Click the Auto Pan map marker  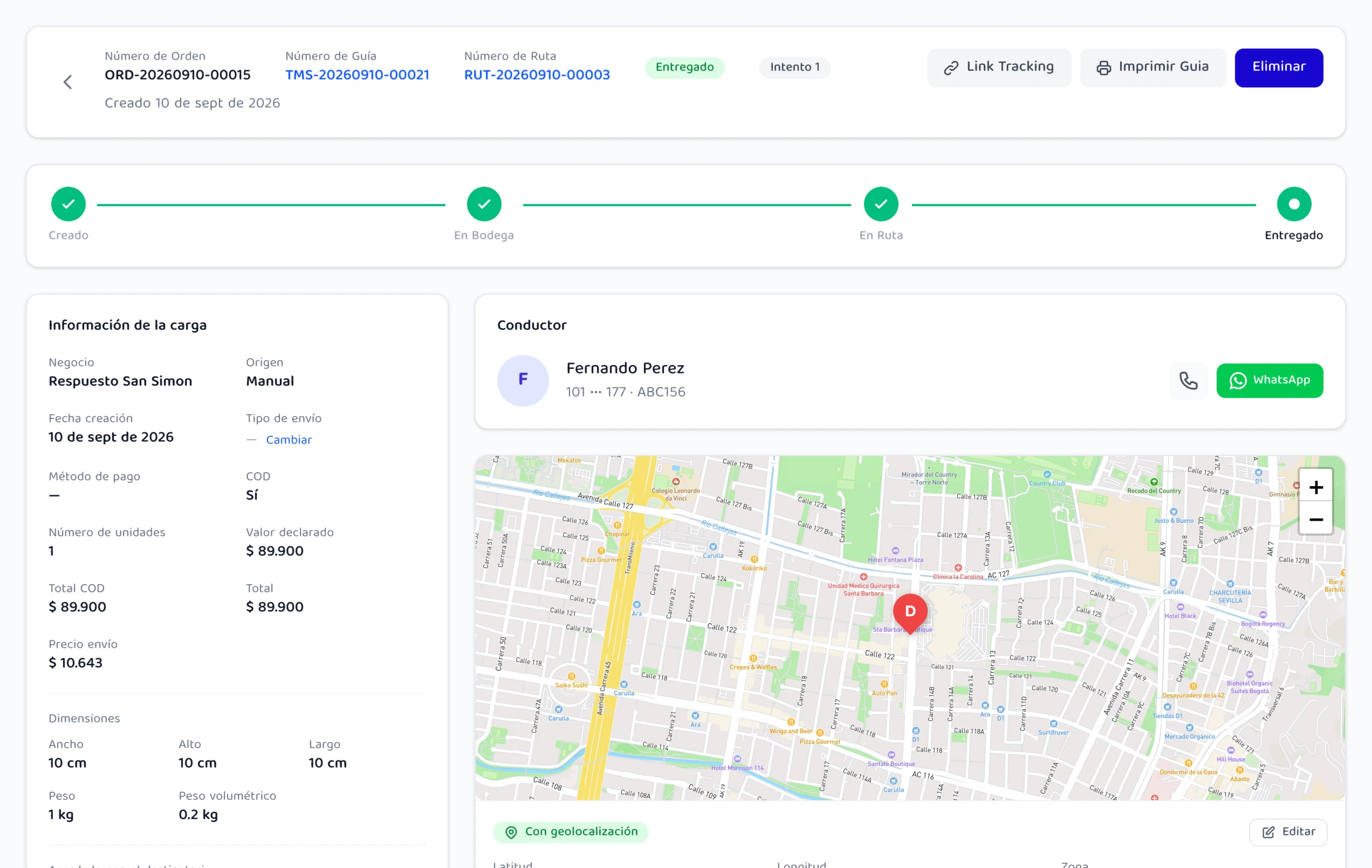(885, 684)
